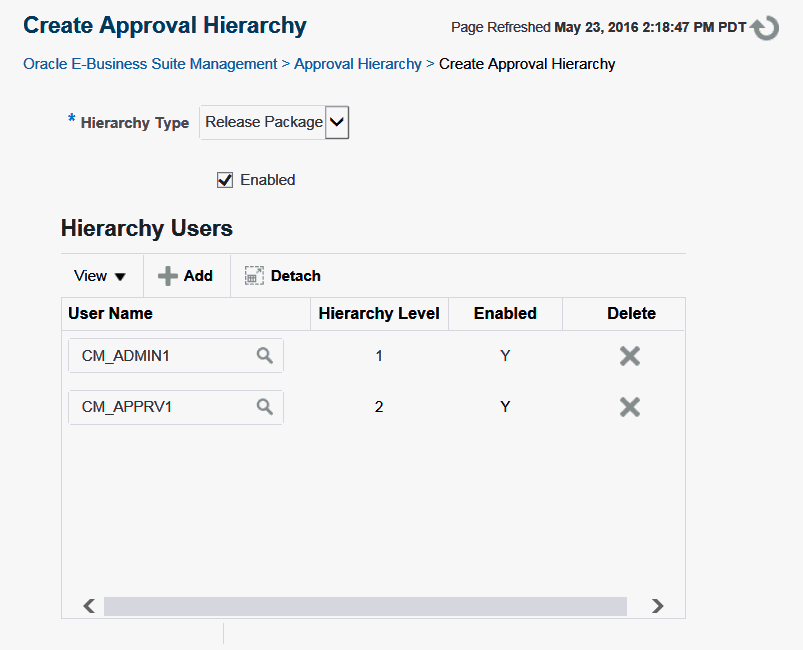Image resolution: width=803 pixels, height=650 pixels.
Task: Delete the CM_ADMIN1 row with X icon
Action: tap(630, 355)
